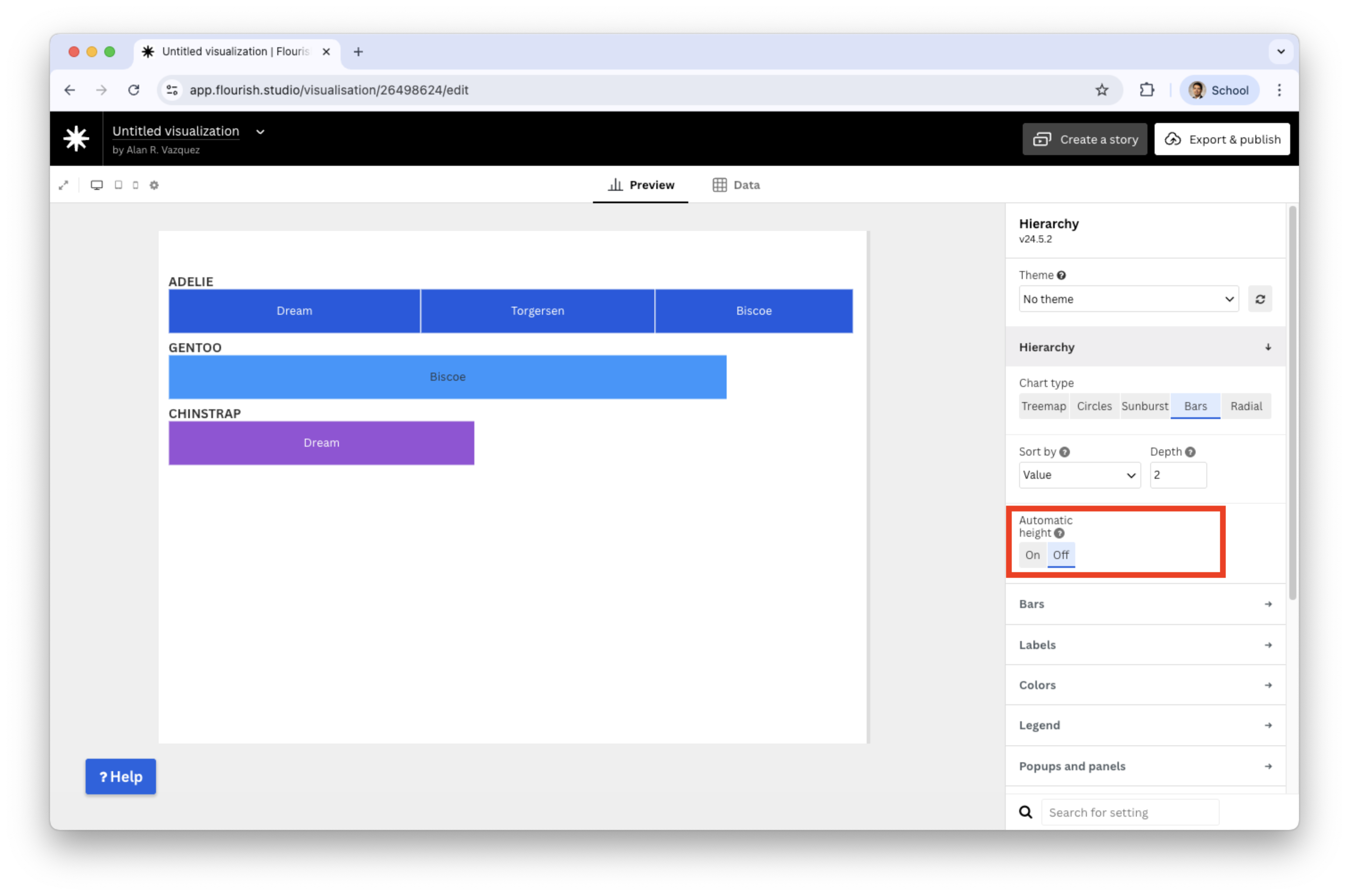Viewport: 1349px width, 896px height.
Task: Set Automatic height to Off
Action: pos(1061,555)
